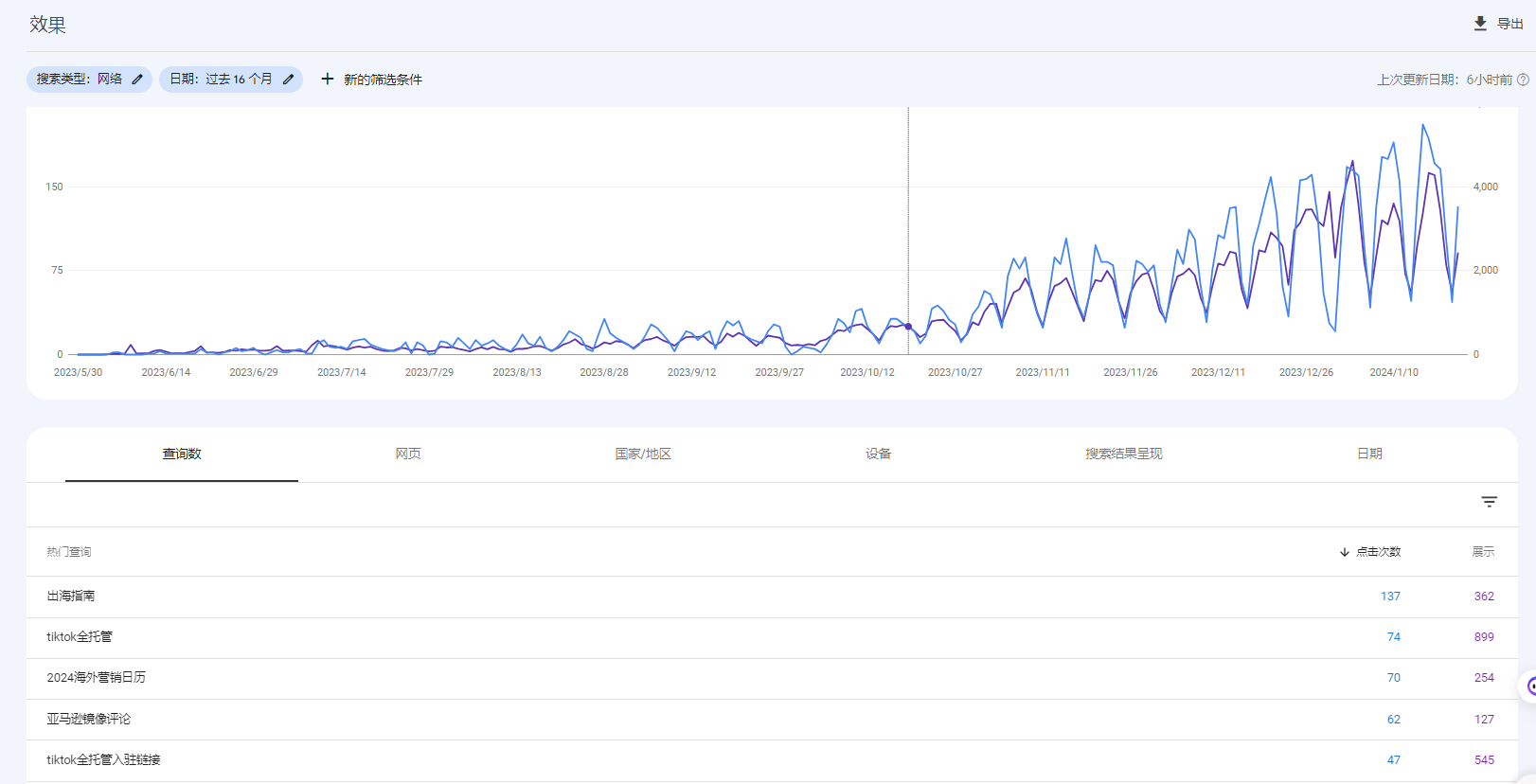Click the plus icon for new filter
The height and width of the screenshot is (784, 1536).
point(328,79)
